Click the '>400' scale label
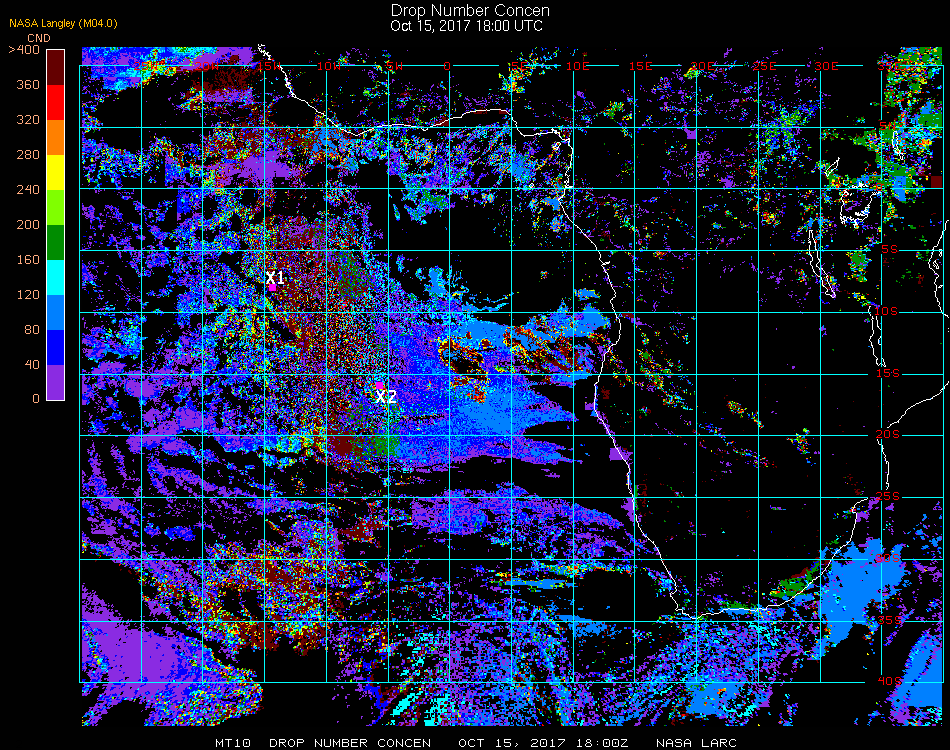The height and width of the screenshot is (750, 950). pos(24,50)
